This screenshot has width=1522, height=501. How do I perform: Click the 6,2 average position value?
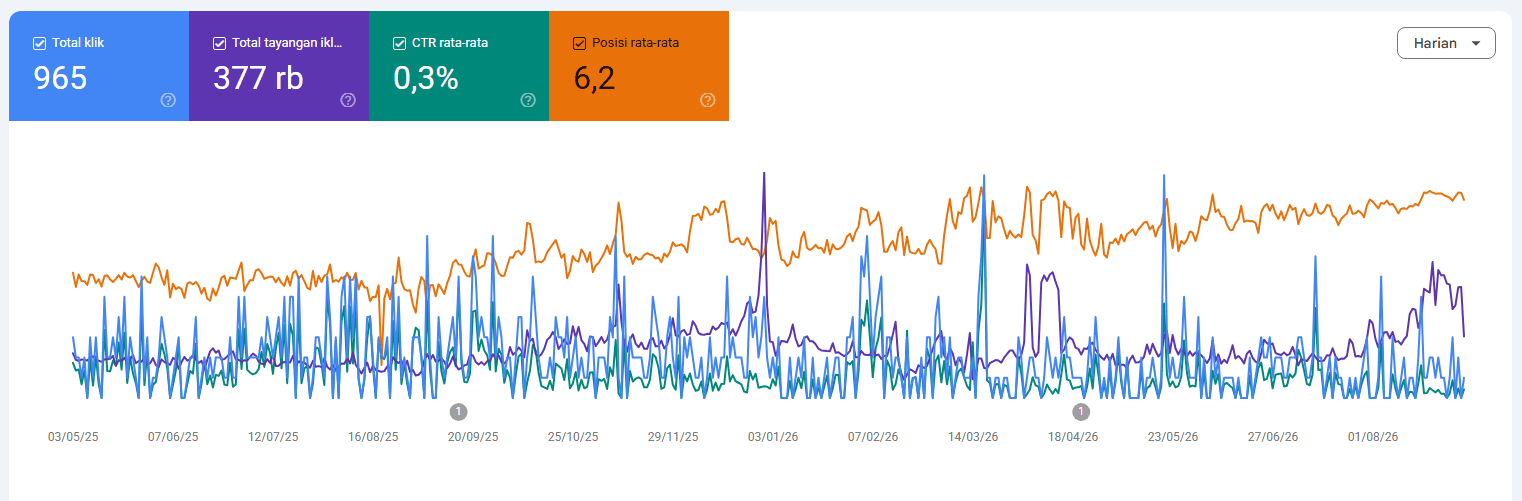594,78
